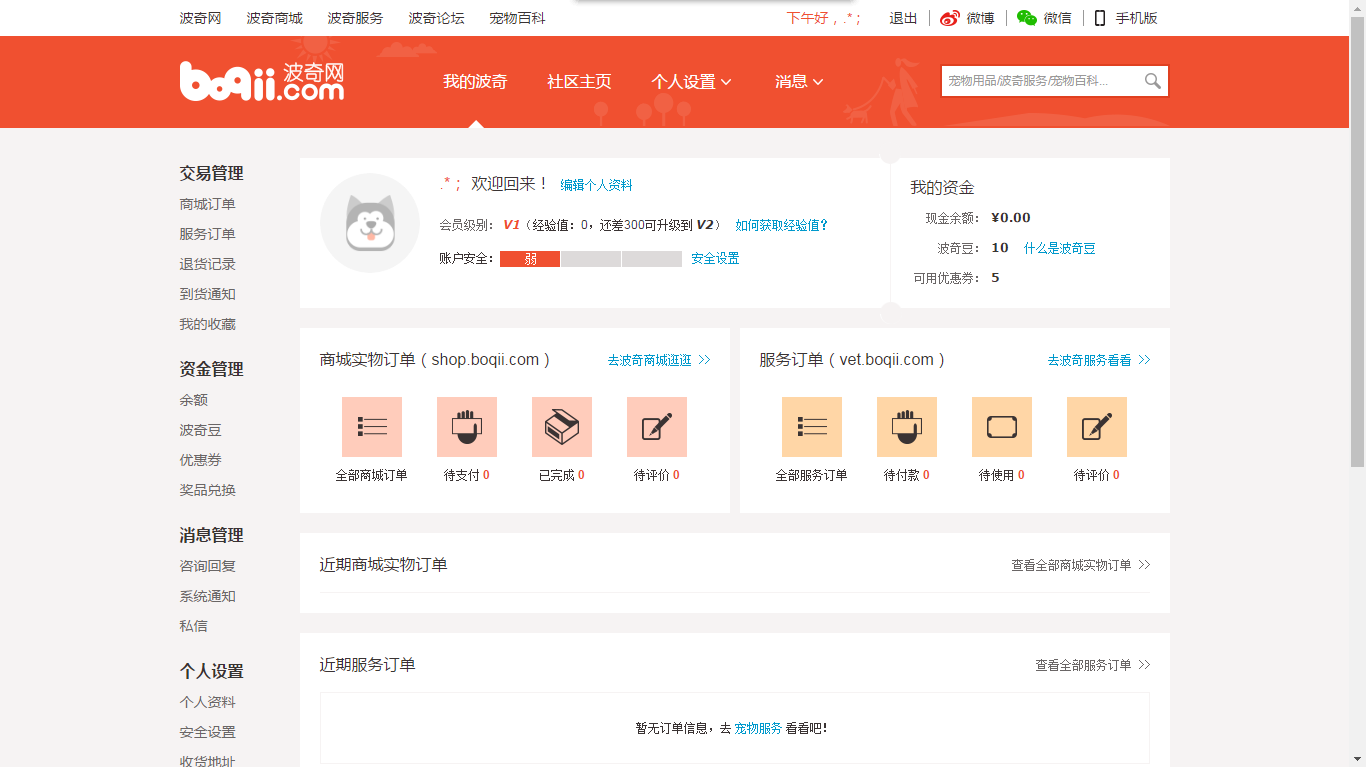Click the 现金余额 ¥0.00 value
This screenshot has height=767, width=1366.
coord(1011,218)
